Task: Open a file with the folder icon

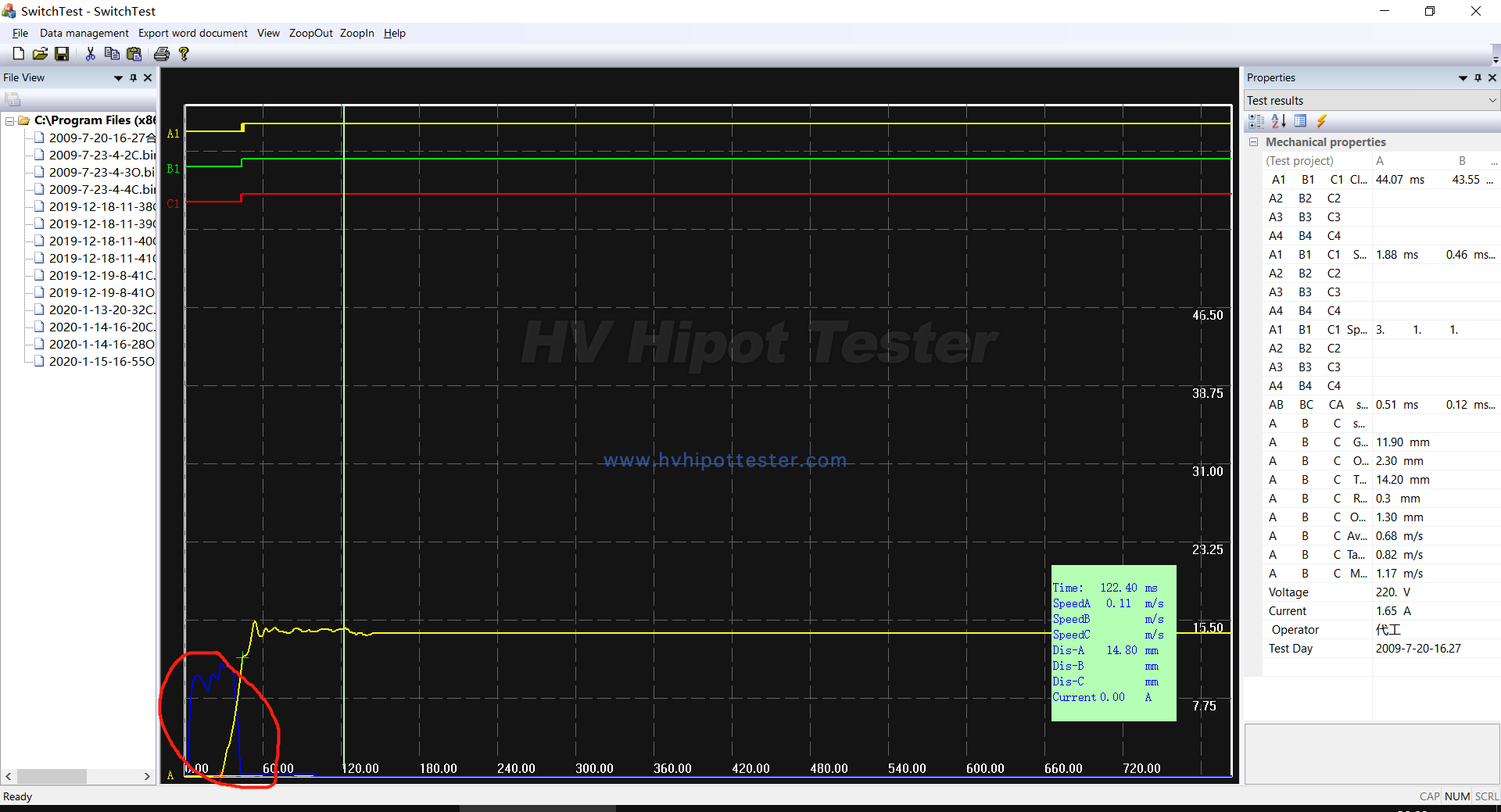Action: pyautogui.click(x=40, y=54)
